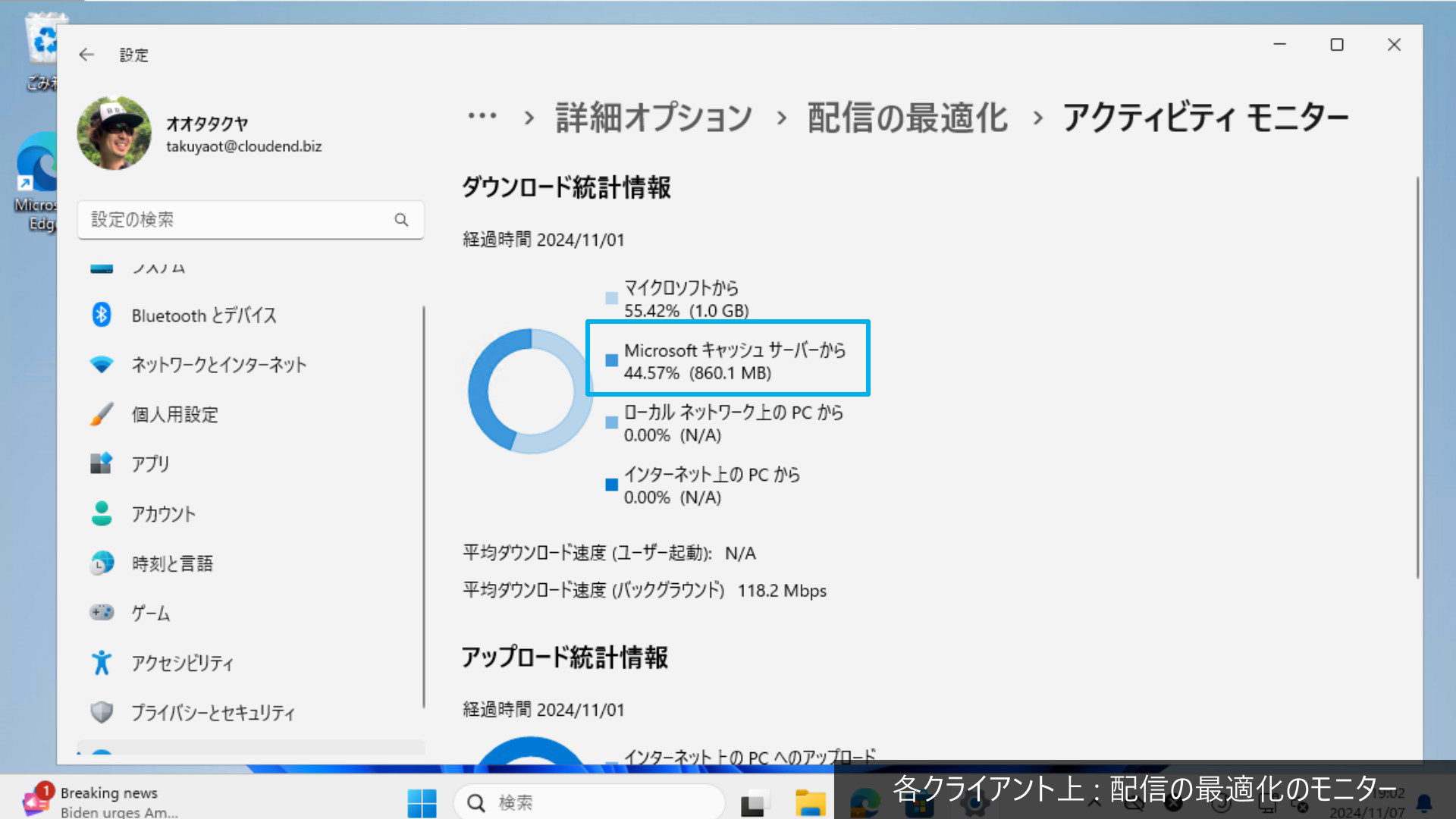Click the main content vertical scrollbar
Viewport: 1456px width, 819px height.
click(1417, 378)
